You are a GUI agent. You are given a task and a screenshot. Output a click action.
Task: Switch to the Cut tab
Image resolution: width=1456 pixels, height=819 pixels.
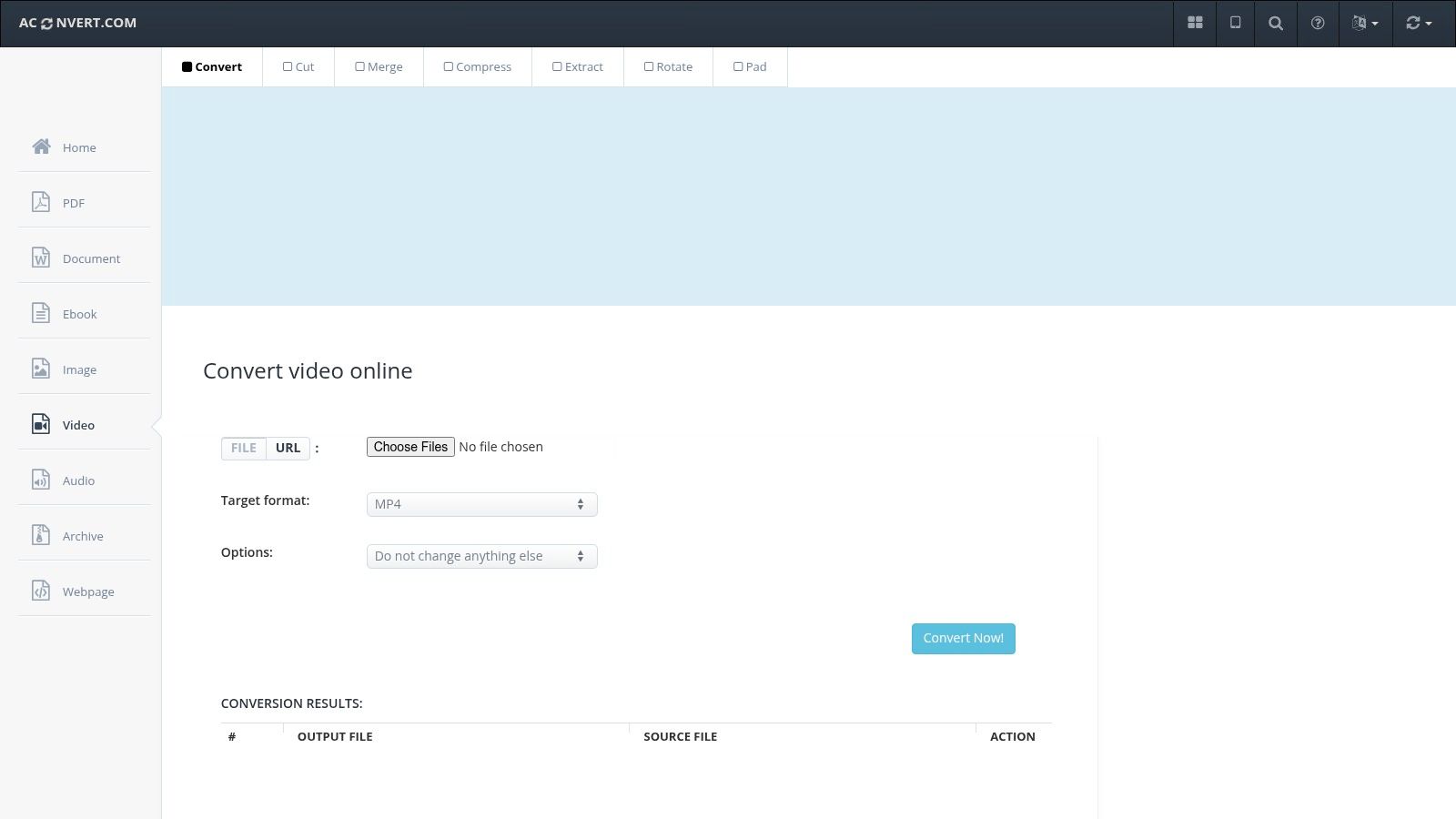[x=298, y=66]
